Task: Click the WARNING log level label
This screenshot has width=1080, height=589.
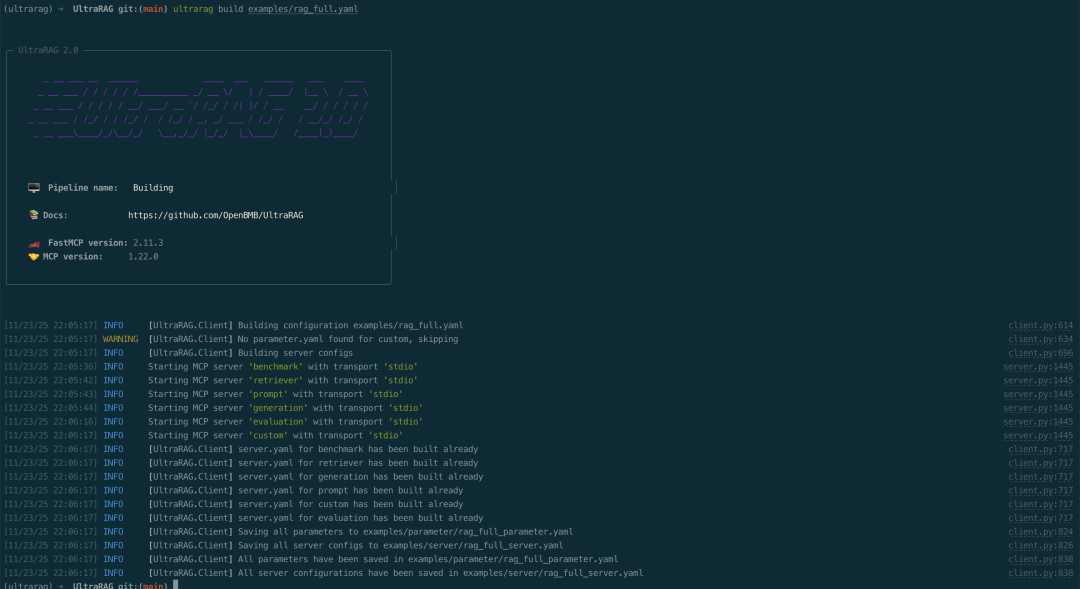Action: click(x=121, y=339)
